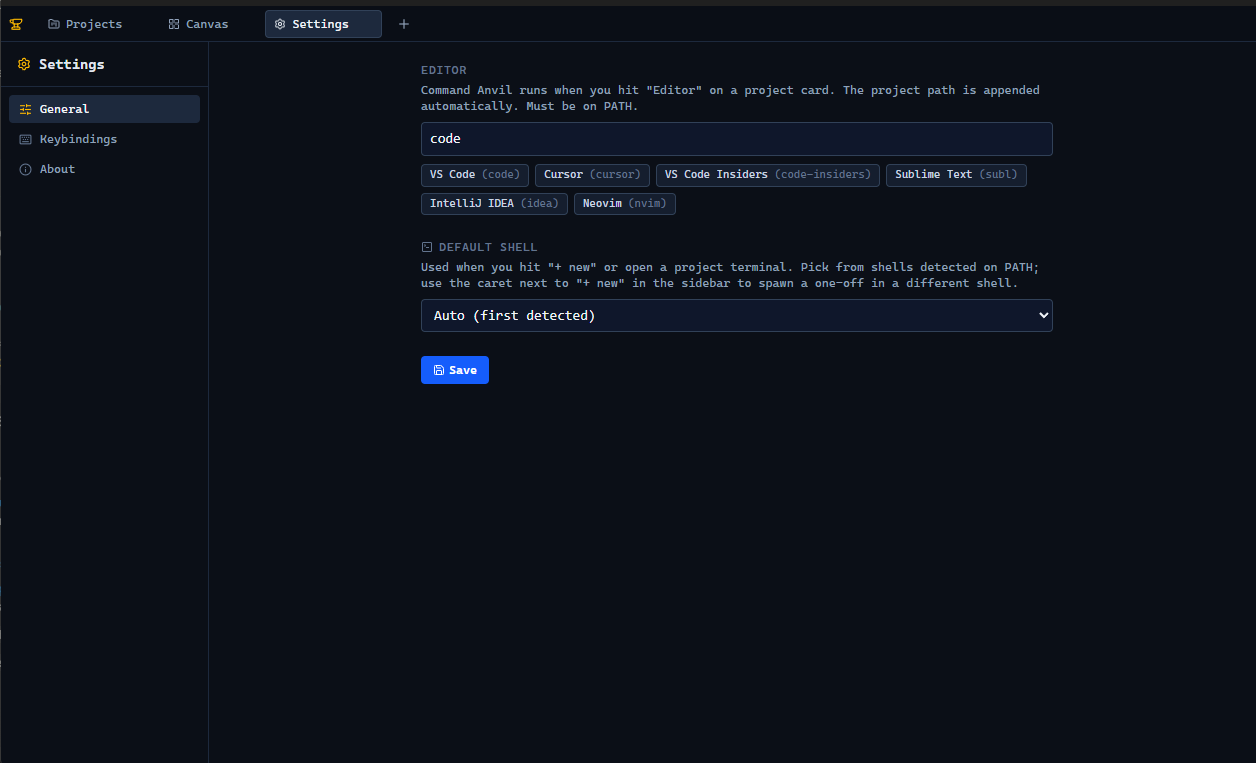Click the folder icon on Projects tab
Viewport: 1256px width, 763px height.
coord(54,24)
